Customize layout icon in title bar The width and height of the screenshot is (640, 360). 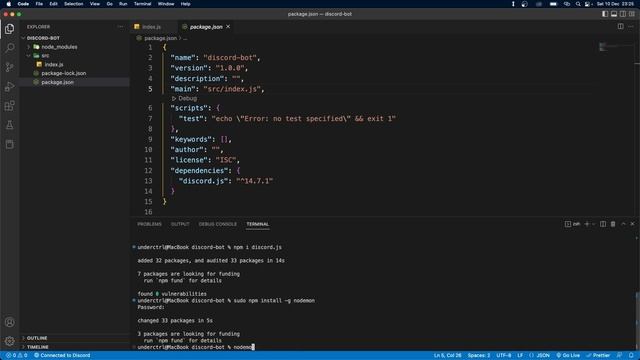[x=632, y=14]
